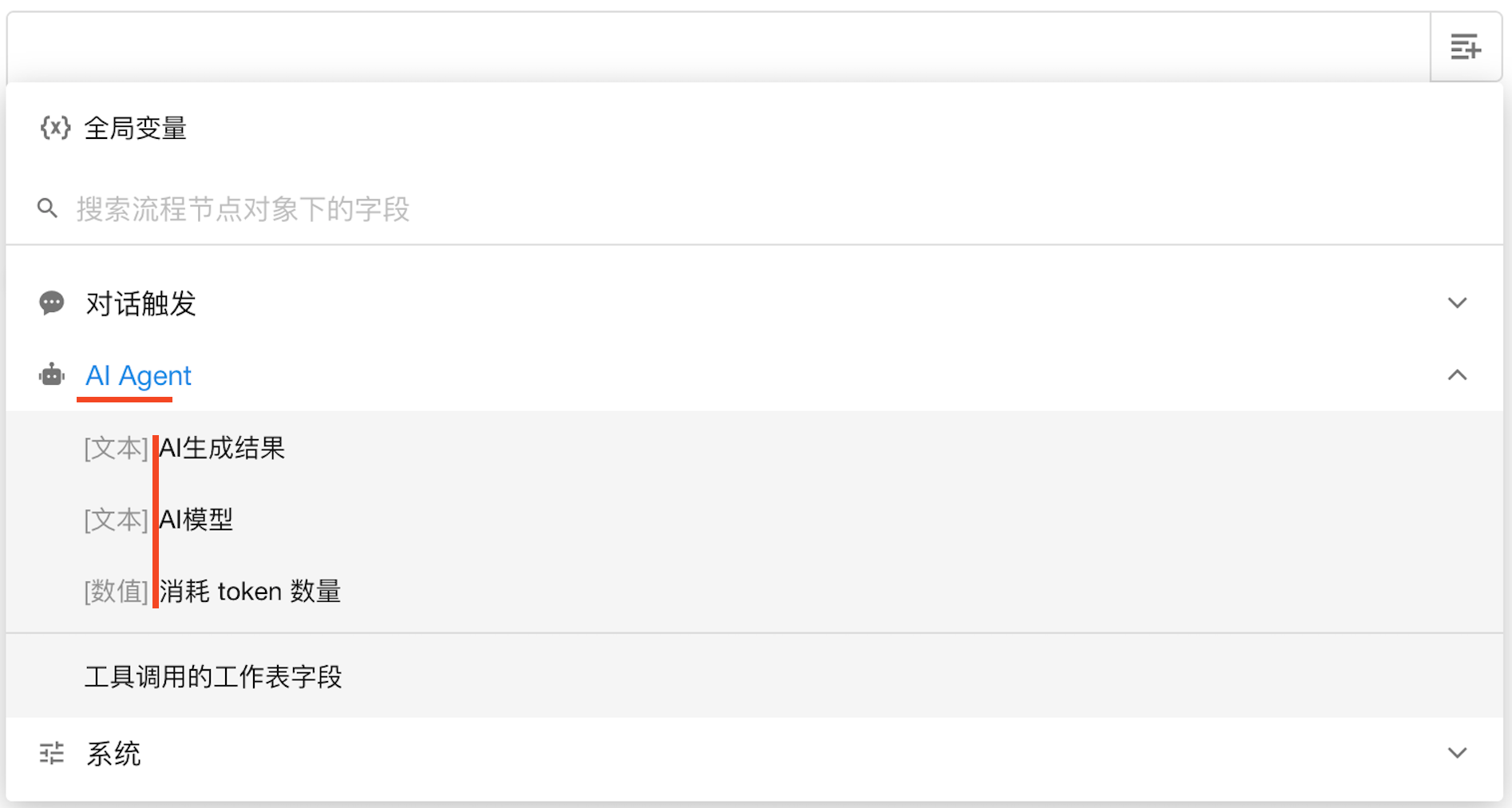This screenshot has height=808, width=1512.
Task: Click the insert field icon button
Action: pos(1465,47)
